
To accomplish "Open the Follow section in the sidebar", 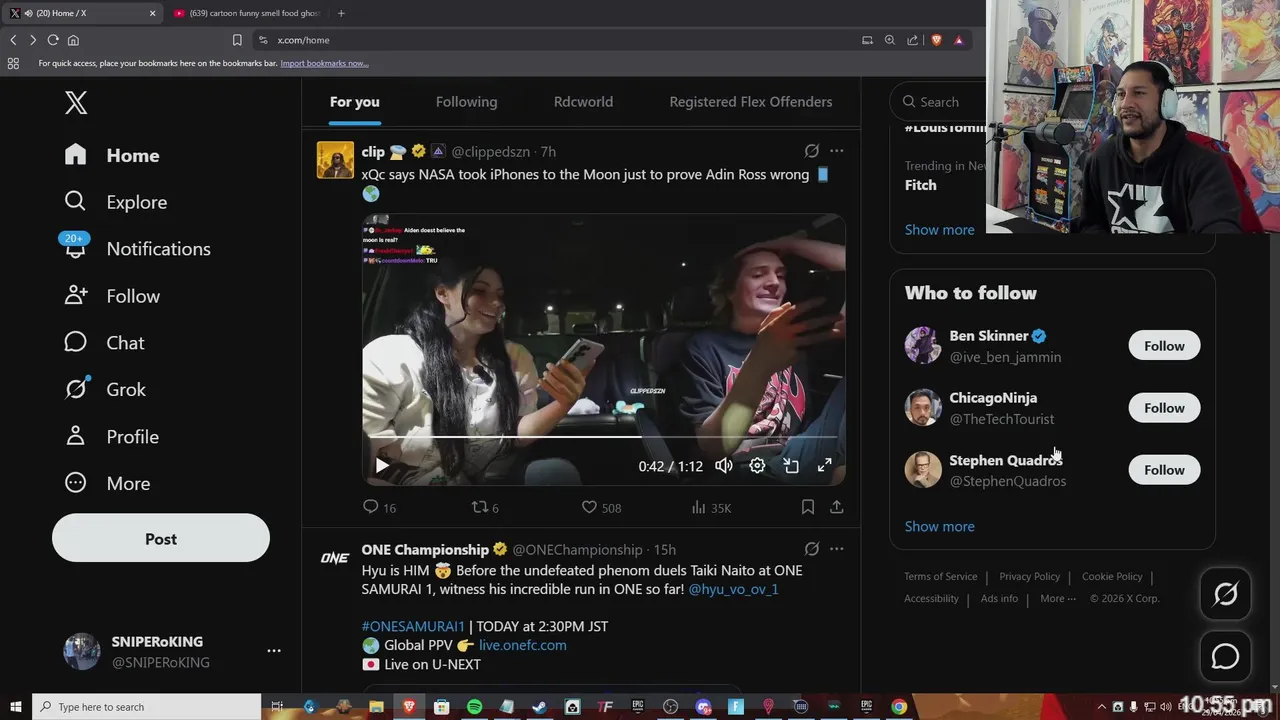I will (x=112, y=296).
